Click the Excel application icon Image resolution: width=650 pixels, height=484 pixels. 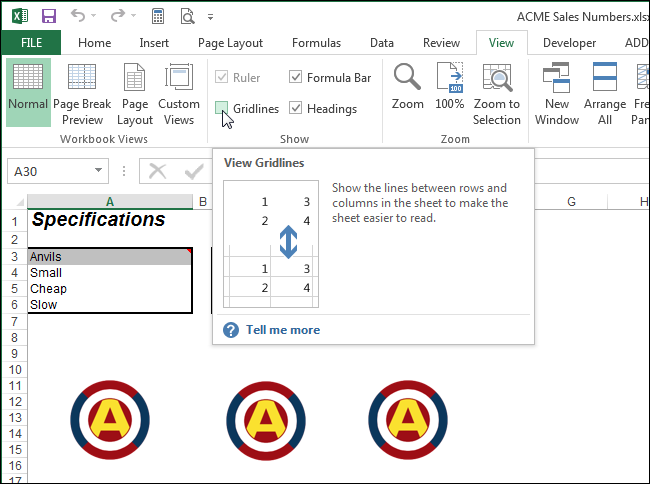coord(20,16)
